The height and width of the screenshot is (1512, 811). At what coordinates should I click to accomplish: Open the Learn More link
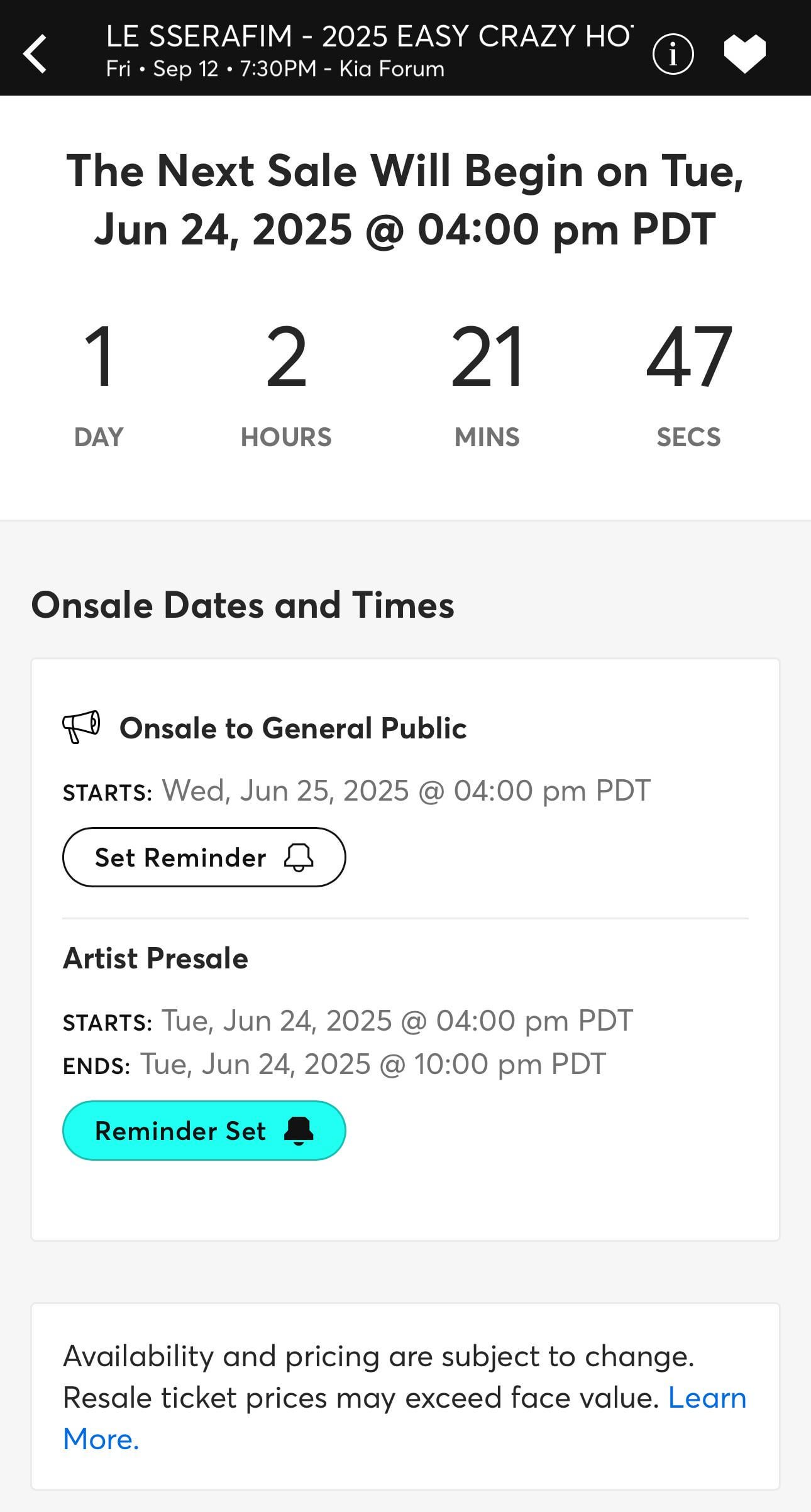tap(707, 1398)
